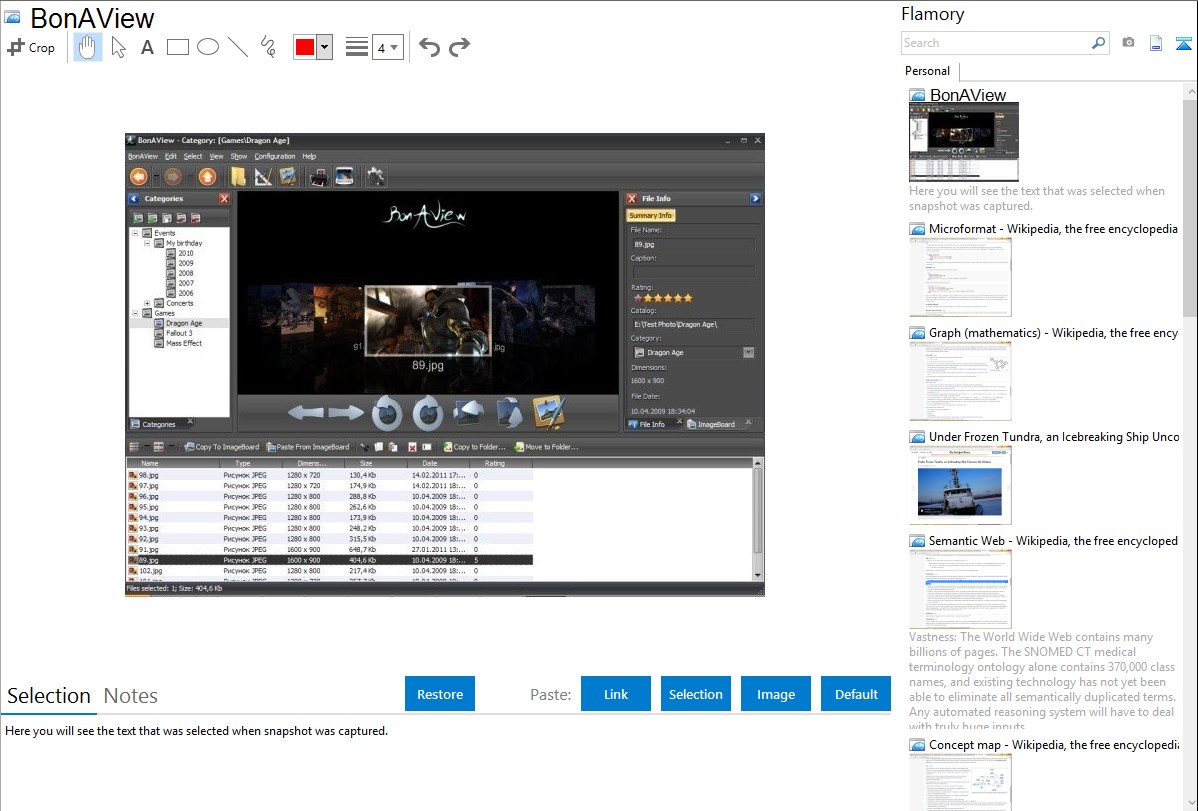Open the Under Frozen Tundra snapshot thumbnail
This screenshot has height=811, width=1198.
click(x=960, y=485)
